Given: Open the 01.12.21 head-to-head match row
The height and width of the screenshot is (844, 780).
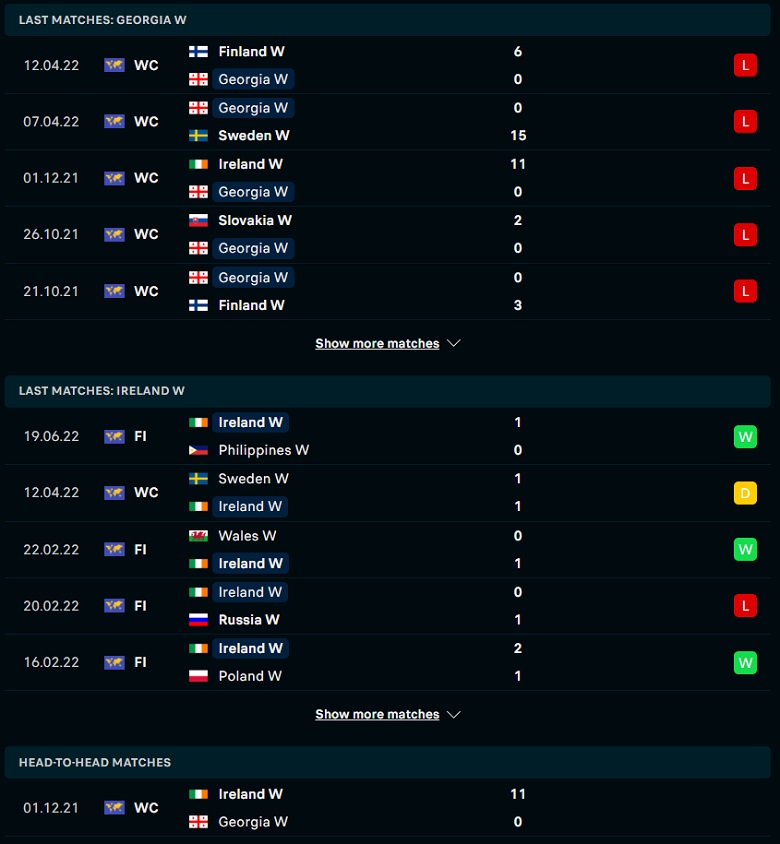Looking at the screenshot, I should [388, 808].
